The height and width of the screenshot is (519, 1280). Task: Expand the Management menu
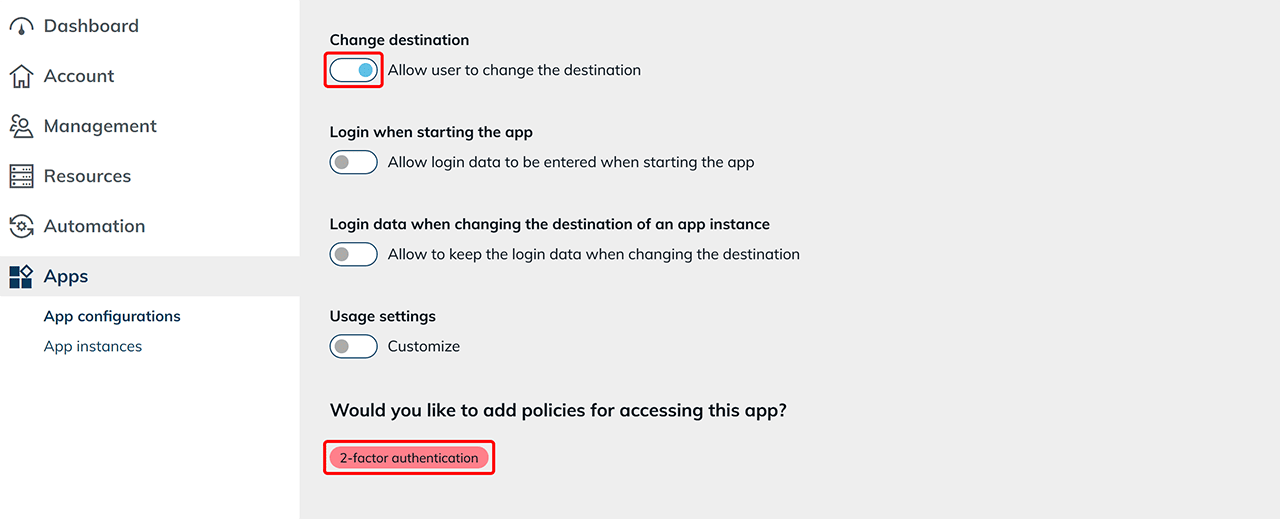[100, 126]
